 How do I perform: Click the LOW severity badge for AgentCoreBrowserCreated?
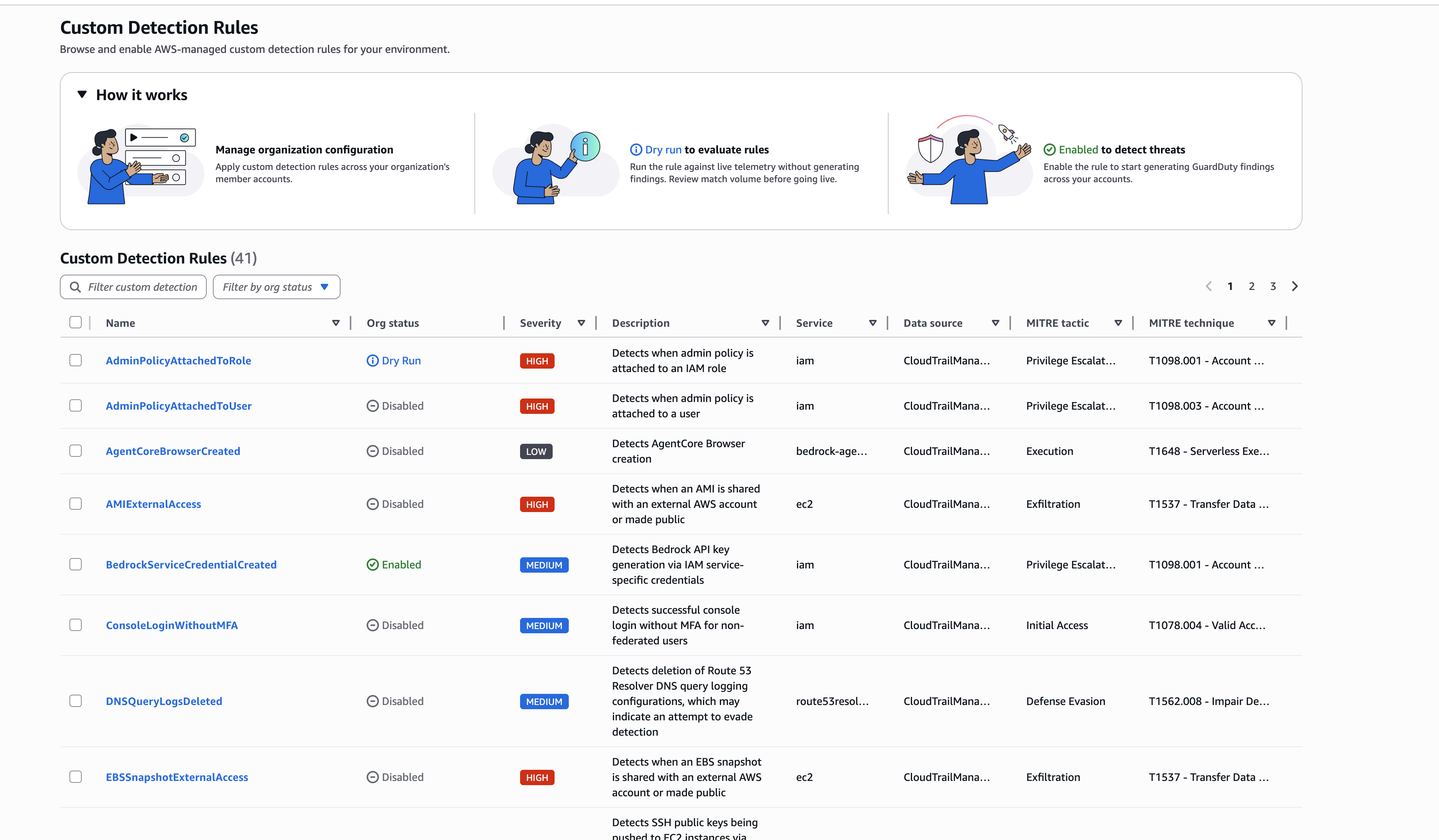[536, 451]
